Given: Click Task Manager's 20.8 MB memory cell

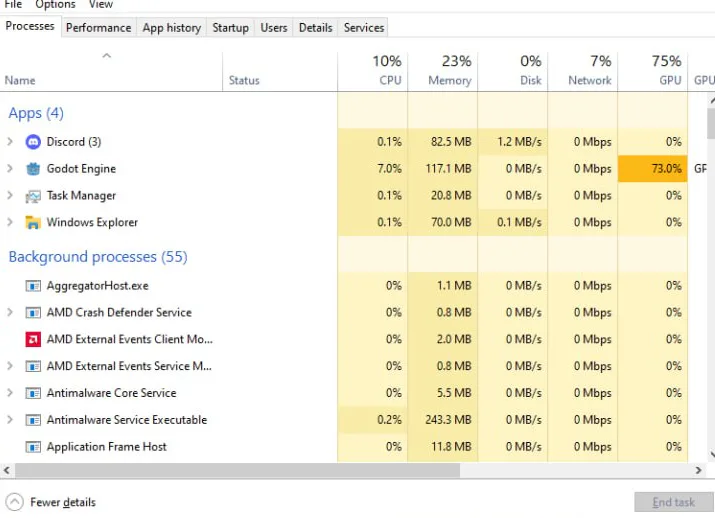Looking at the screenshot, I should (x=443, y=196).
